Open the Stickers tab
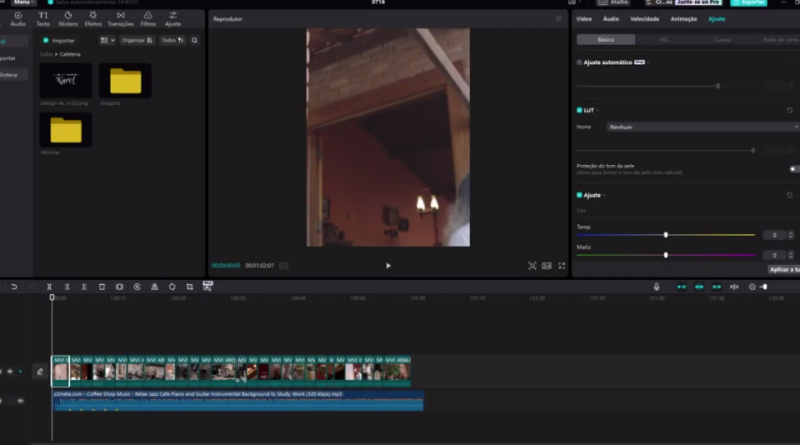The height and width of the screenshot is (445, 800). pyautogui.click(x=68, y=19)
